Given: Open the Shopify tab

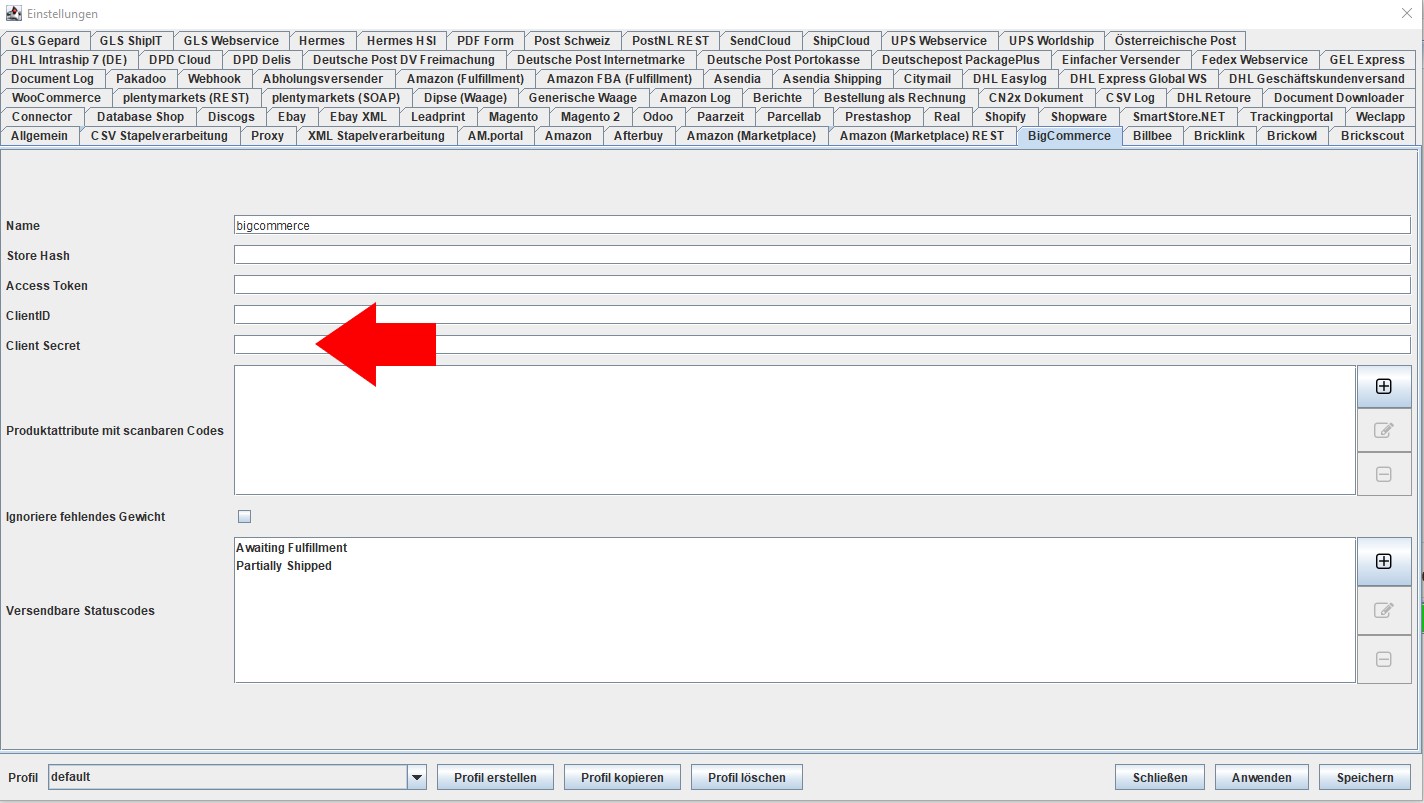Looking at the screenshot, I should point(1005,117).
